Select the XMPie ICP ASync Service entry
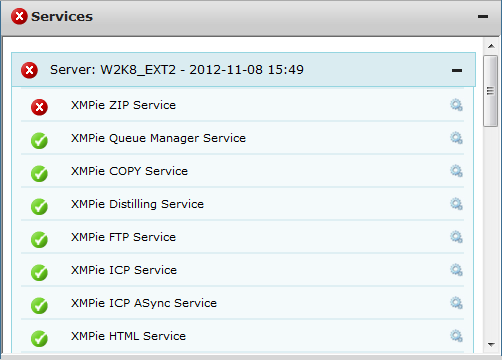This screenshot has height=361, width=504. [242, 303]
